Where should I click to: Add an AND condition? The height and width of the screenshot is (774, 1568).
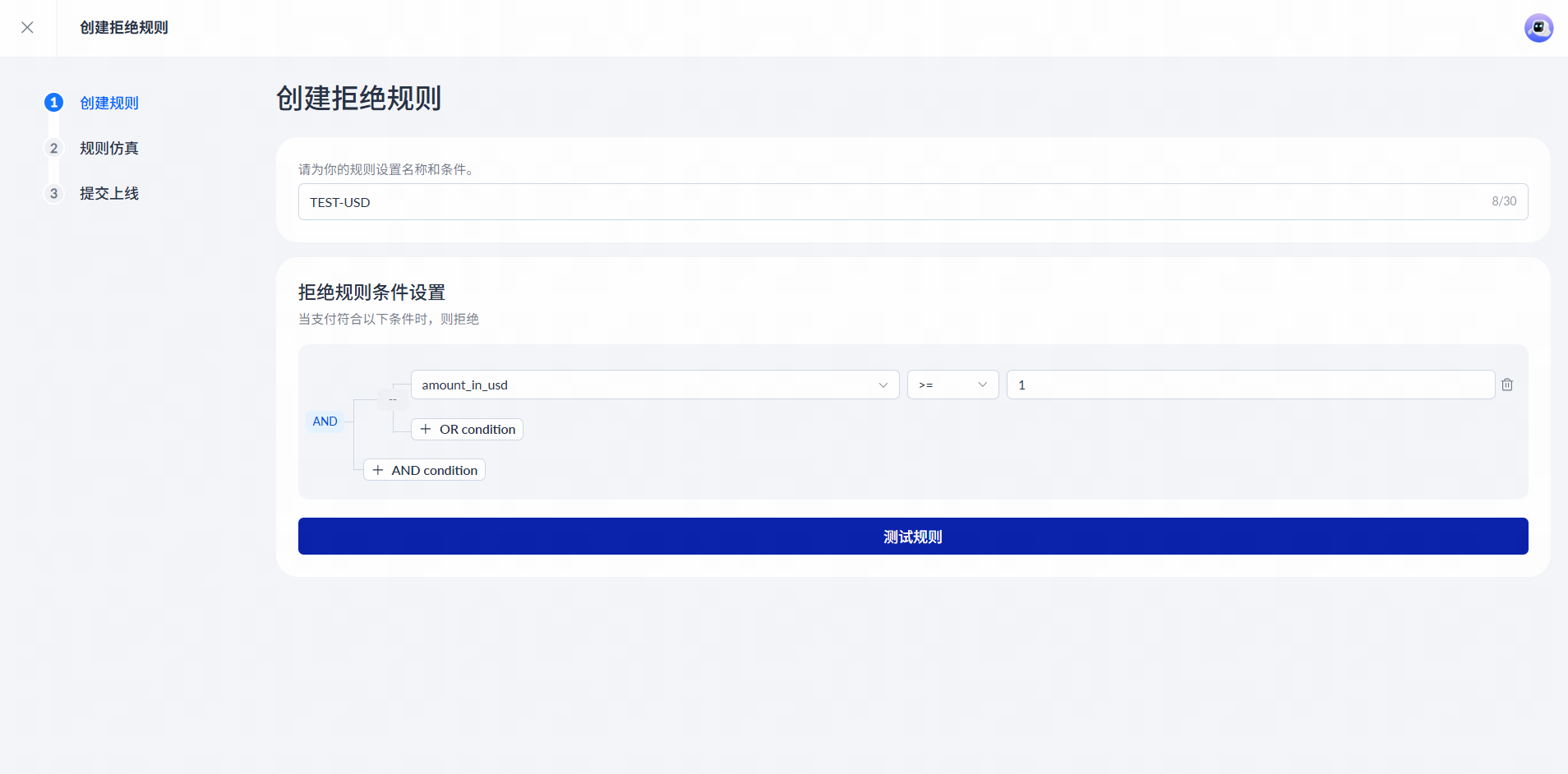pyautogui.click(x=424, y=470)
